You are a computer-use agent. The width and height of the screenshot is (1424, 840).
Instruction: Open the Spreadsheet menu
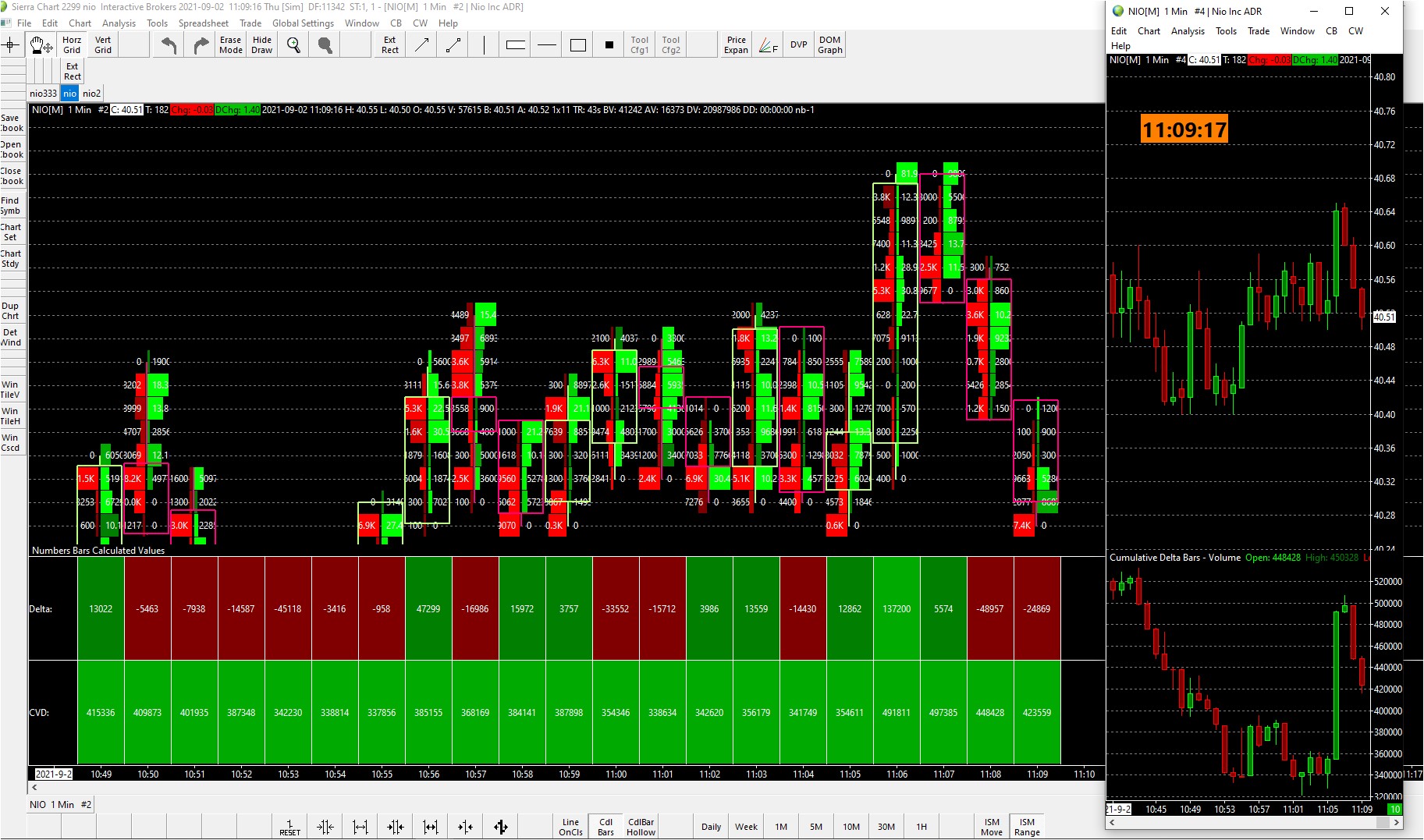pyautogui.click(x=204, y=23)
